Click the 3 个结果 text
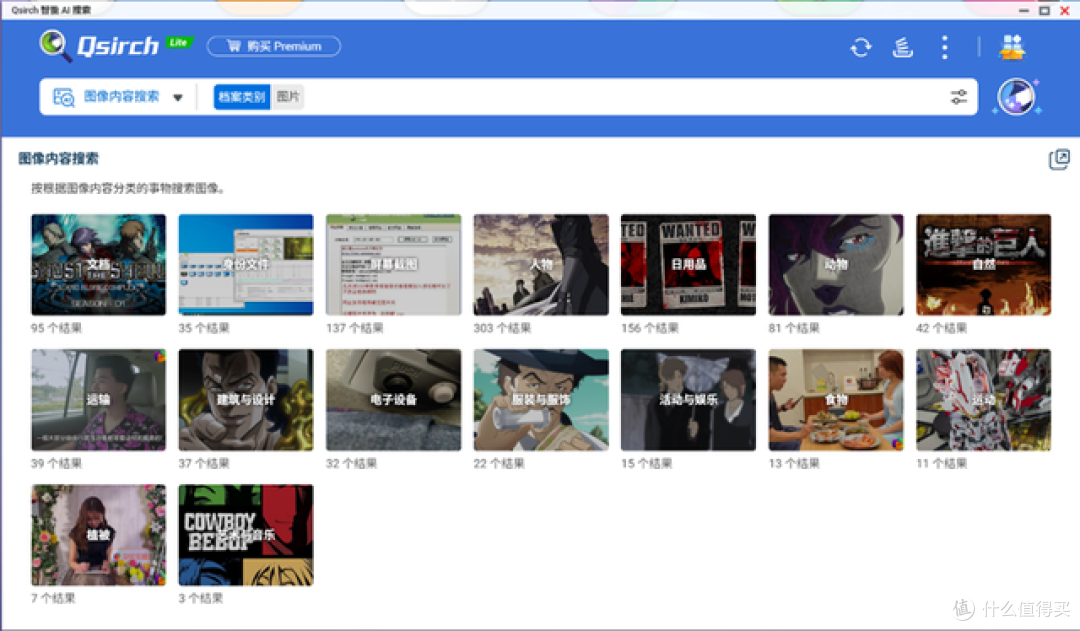The width and height of the screenshot is (1080, 631). coord(200,599)
